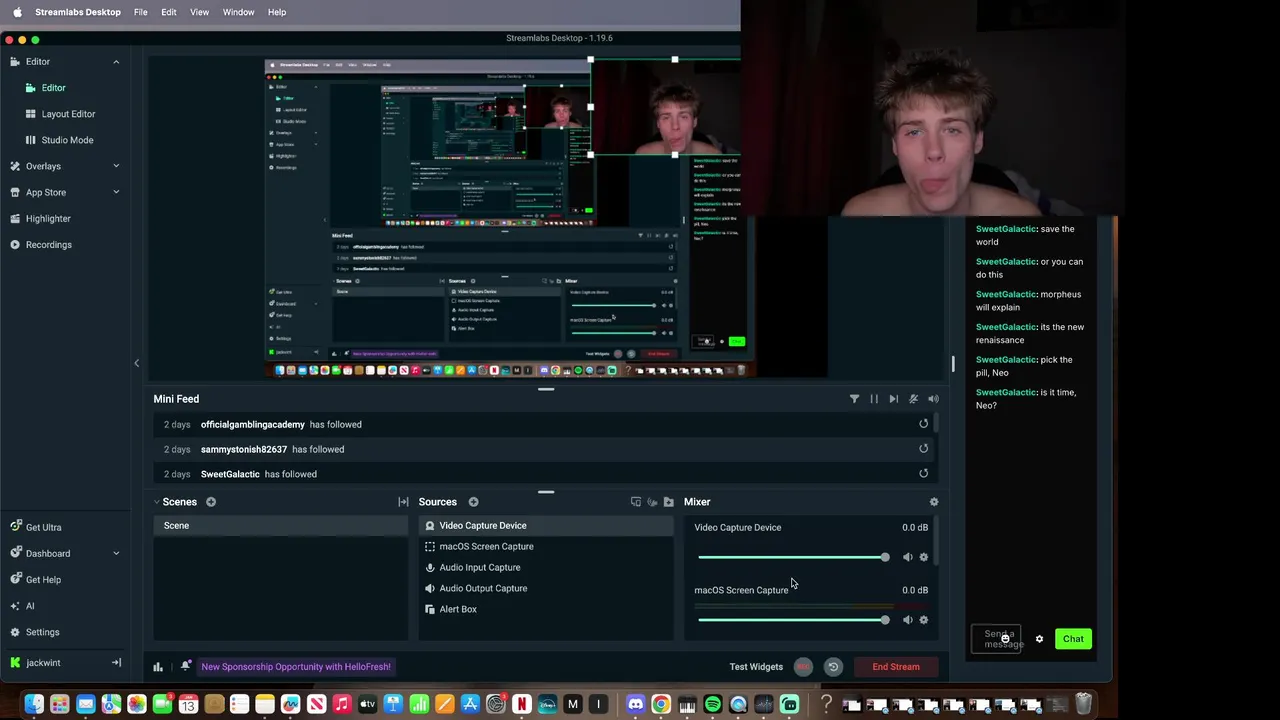Collapse the Editor sidebar group
The width and height of the screenshot is (1280, 720).
click(x=115, y=62)
